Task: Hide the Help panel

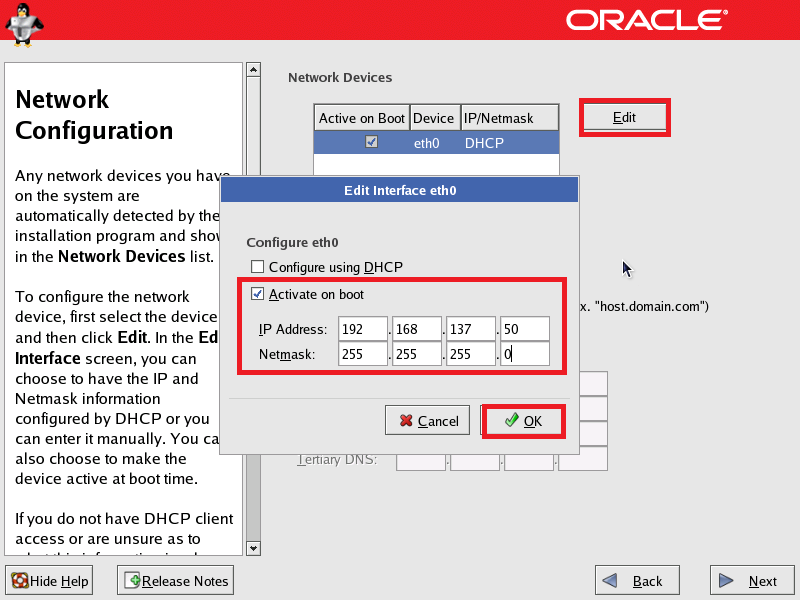Action: click(x=49, y=581)
